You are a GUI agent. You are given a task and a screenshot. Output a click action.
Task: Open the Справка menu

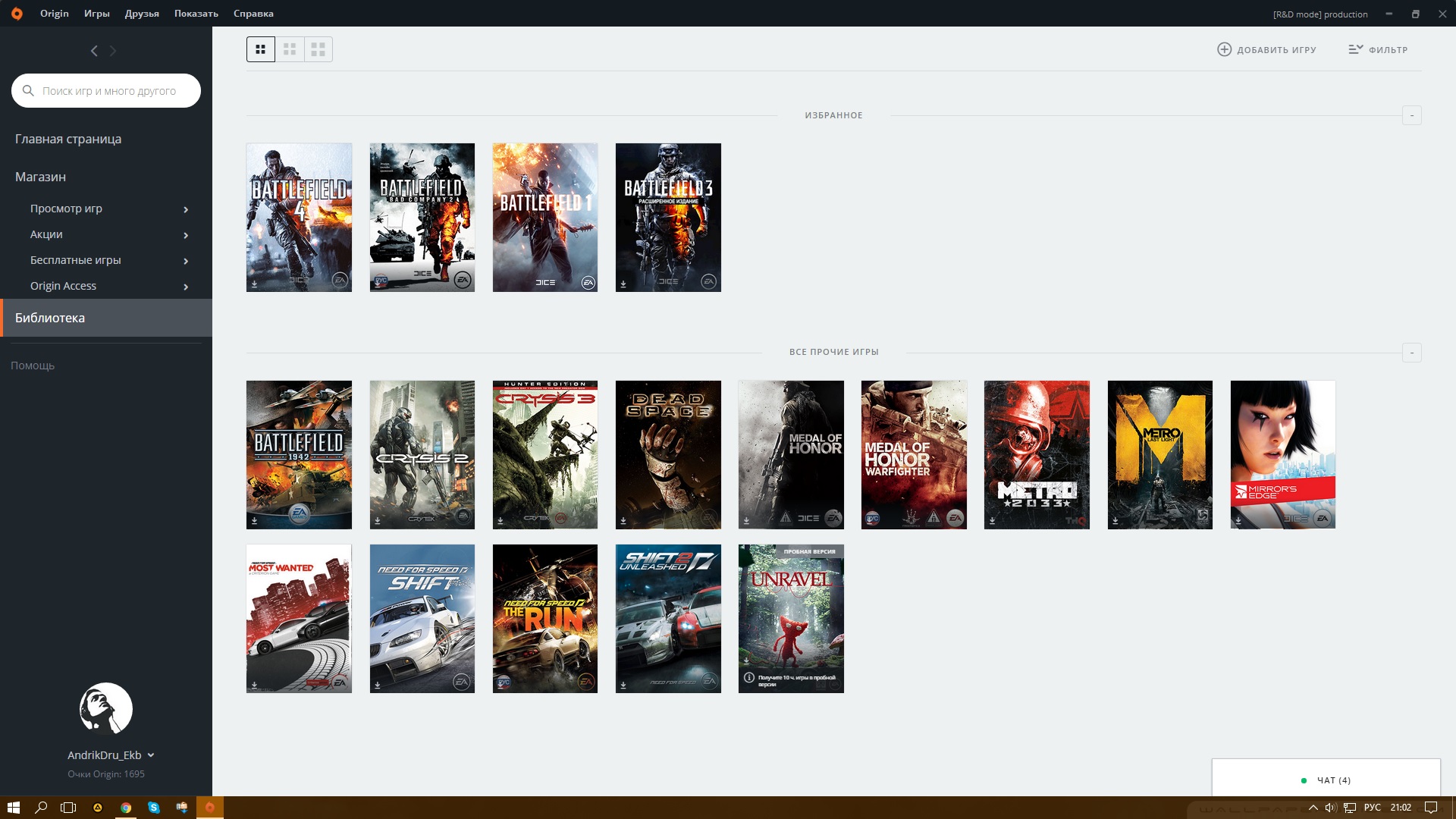click(253, 14)
